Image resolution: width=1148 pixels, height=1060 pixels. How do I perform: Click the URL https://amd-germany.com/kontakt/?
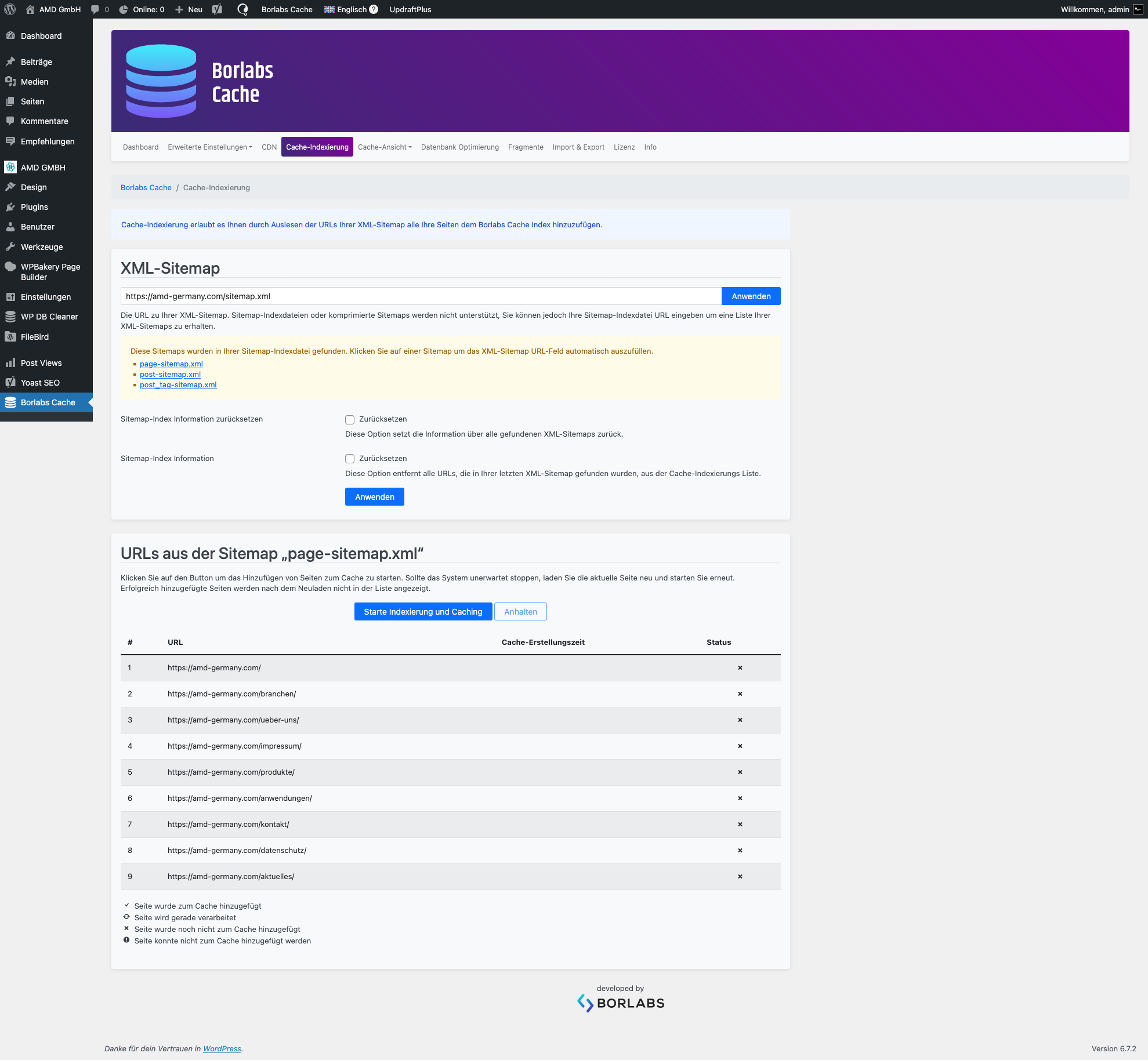coord(228,825)
